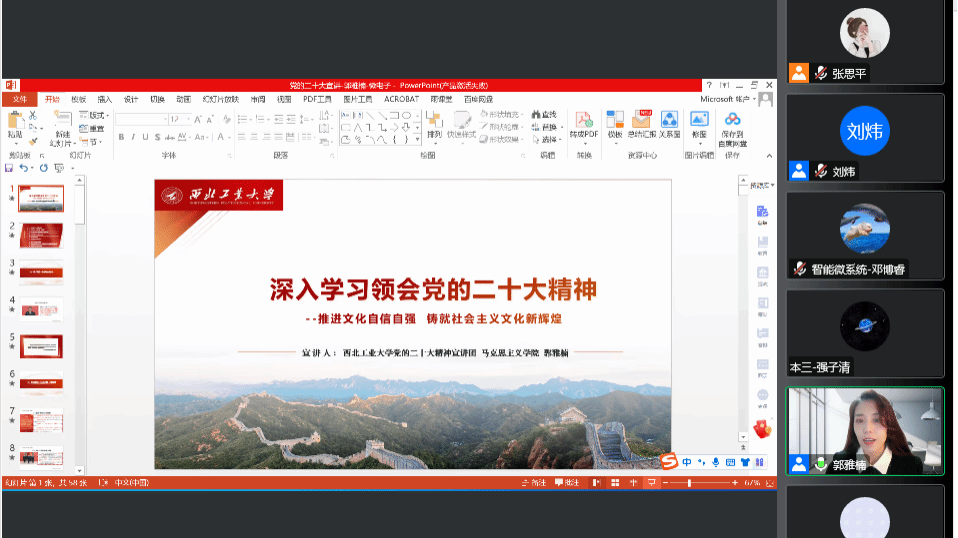
Task: Toggle bold formatting button
Action: [120, 137]
